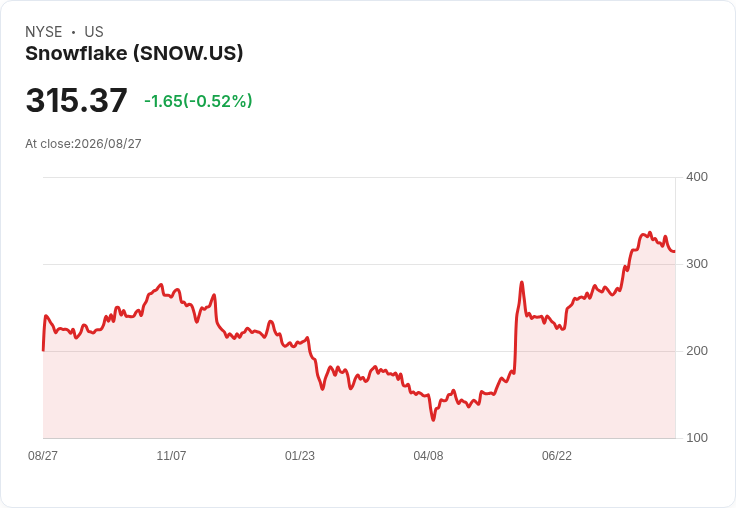Screen dimensions: 736x508
Task: Click the US market label
Action: [94, 32]
